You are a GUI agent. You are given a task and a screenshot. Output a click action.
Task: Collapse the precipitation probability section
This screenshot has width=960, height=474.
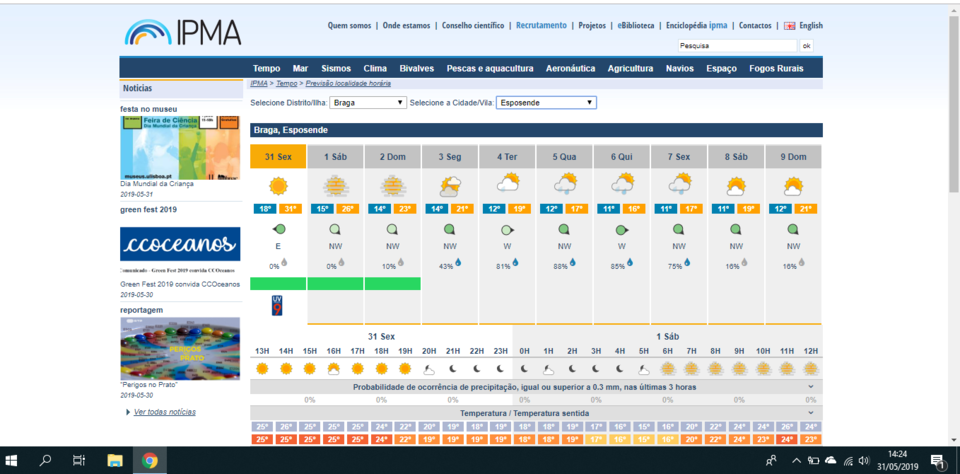click(810, 386)
